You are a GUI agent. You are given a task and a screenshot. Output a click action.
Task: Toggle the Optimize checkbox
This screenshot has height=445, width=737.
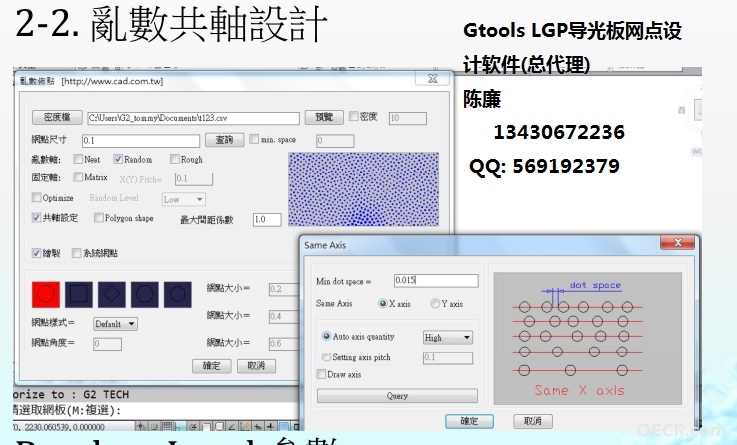[x=36, y=197]
